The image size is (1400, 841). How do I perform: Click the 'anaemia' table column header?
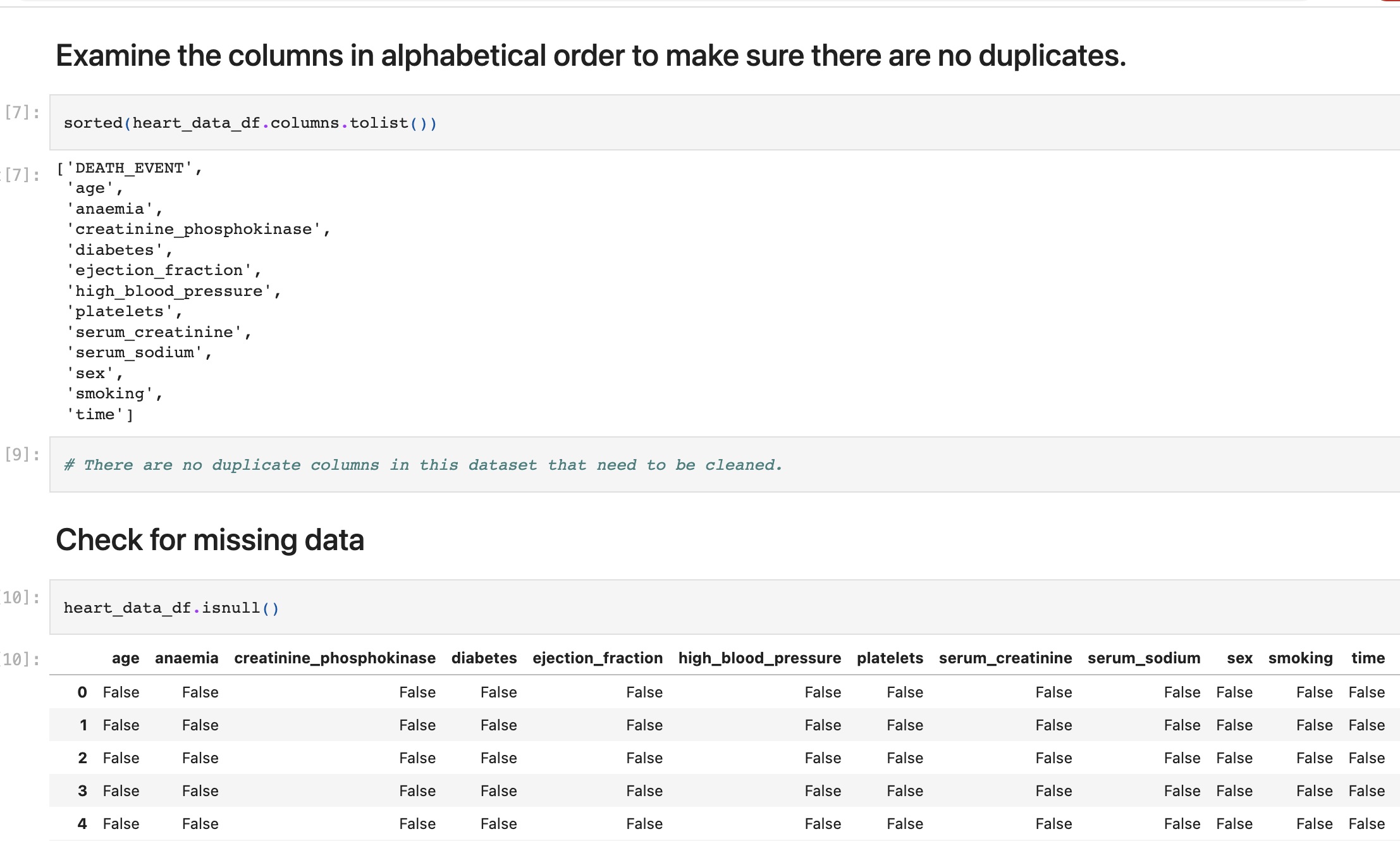tap(187, 658)
